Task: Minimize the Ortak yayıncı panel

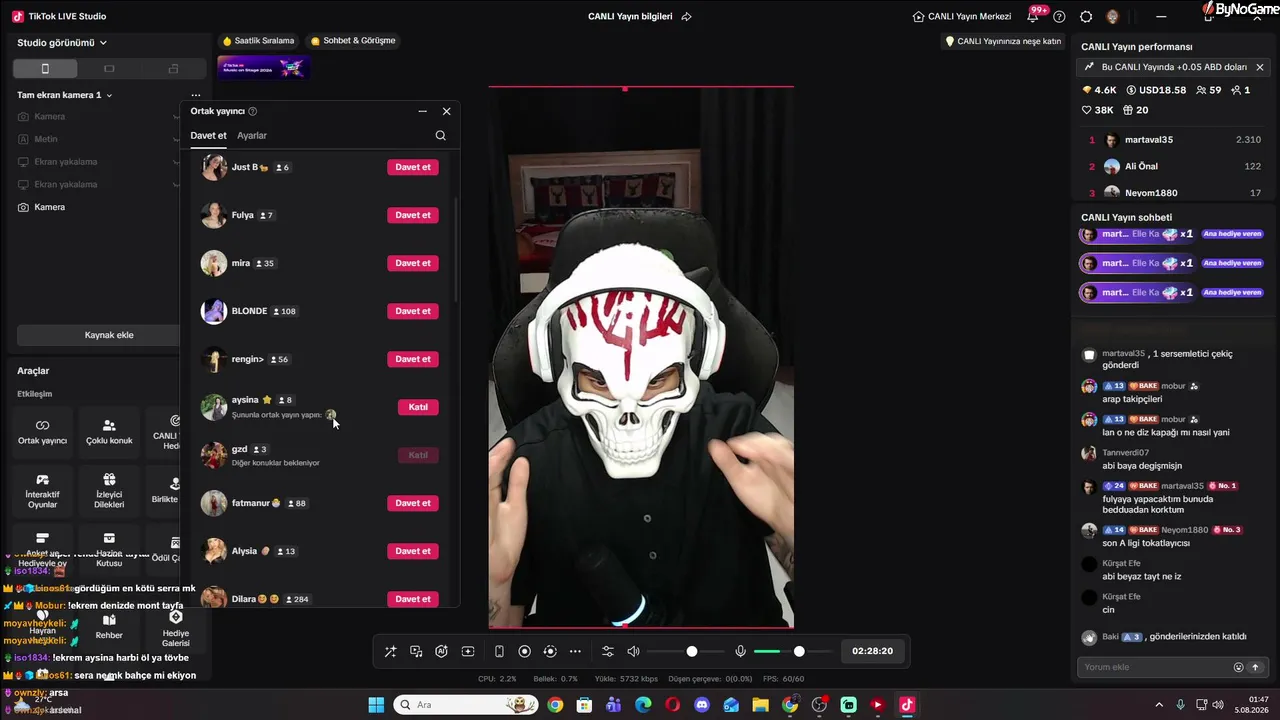Action: click(423, 111)
